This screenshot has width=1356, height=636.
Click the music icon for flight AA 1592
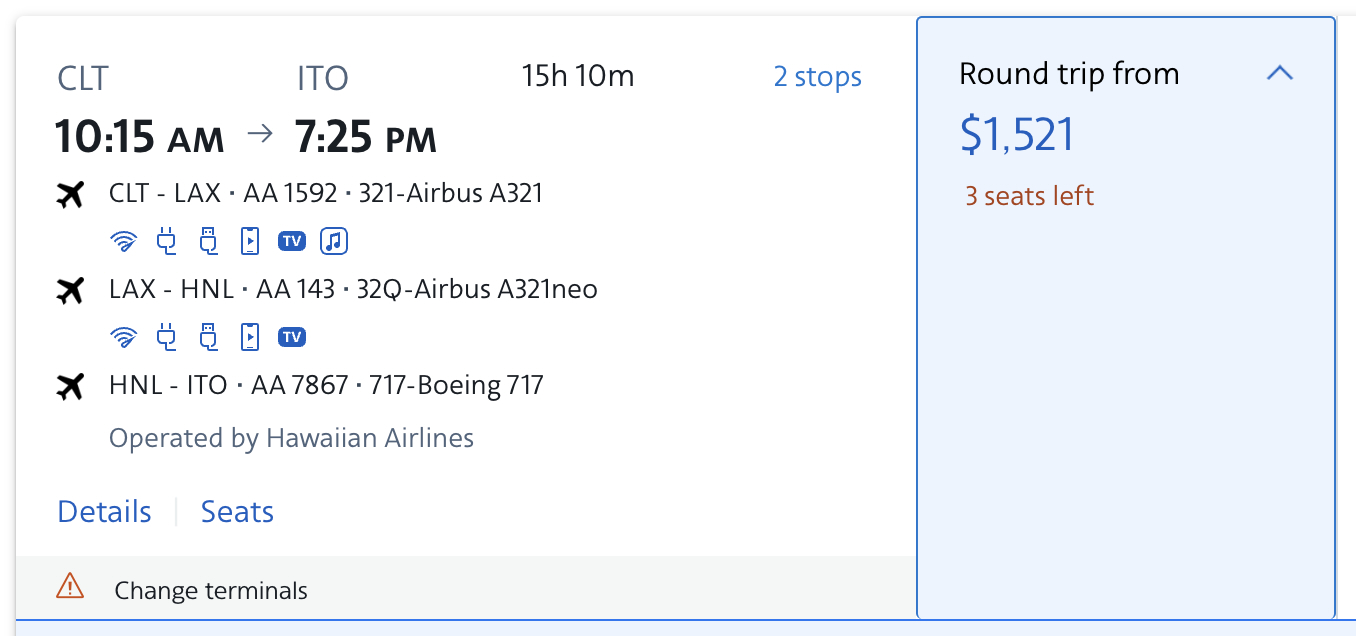click(334, 241)
